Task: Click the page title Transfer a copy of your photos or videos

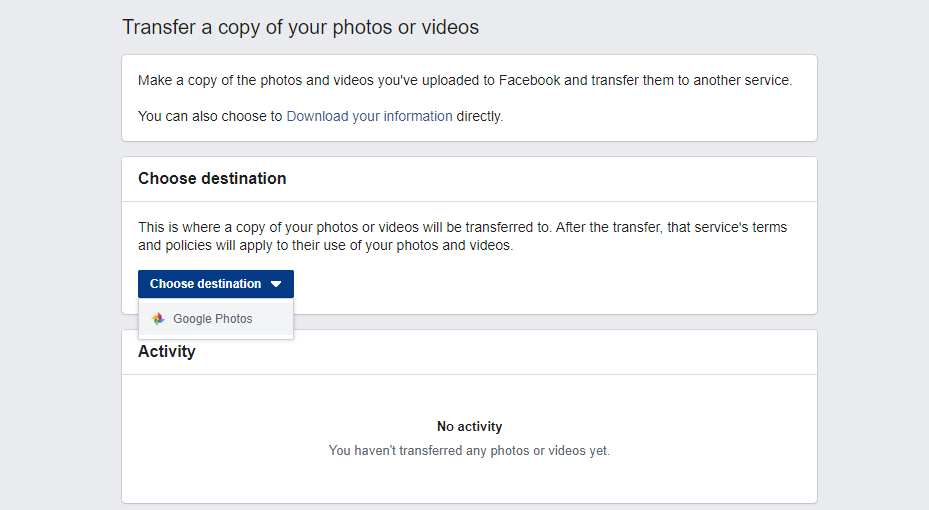Action: (300, 27)
